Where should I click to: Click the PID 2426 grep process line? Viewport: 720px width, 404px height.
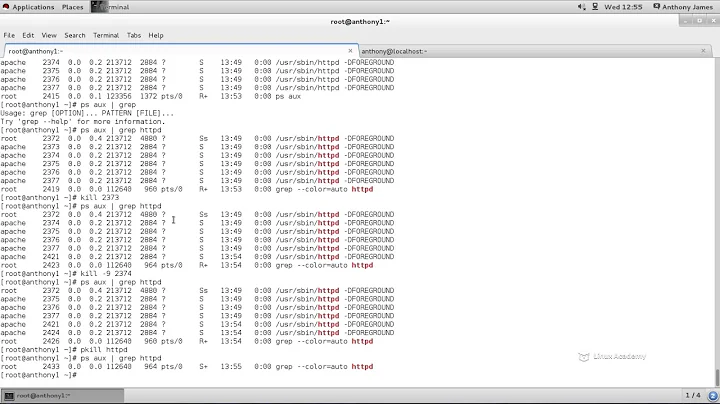(x=187, y=342)
